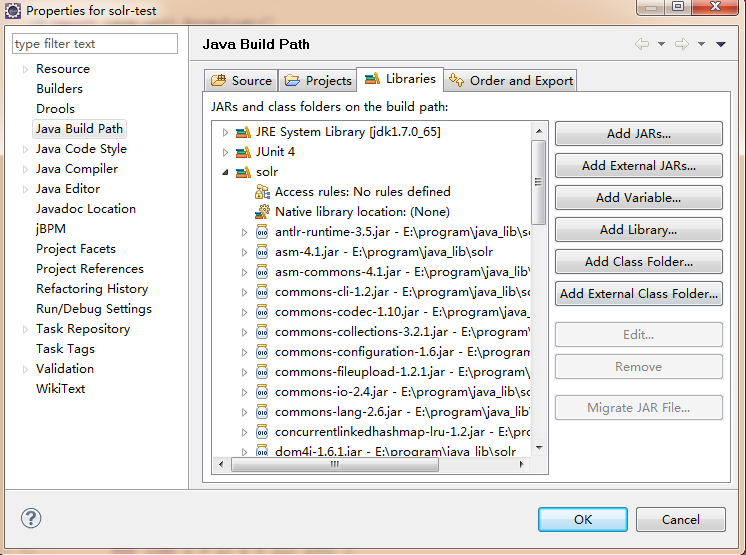Click the Access rules icon

pos(262,192)
